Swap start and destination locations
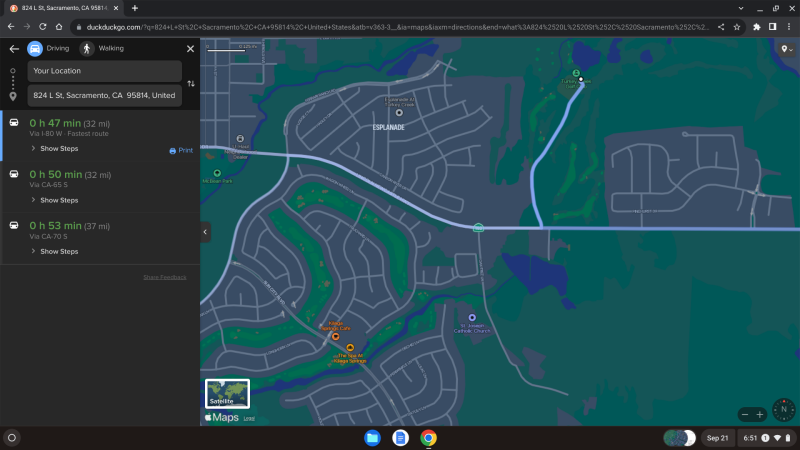 click(191, 84)
